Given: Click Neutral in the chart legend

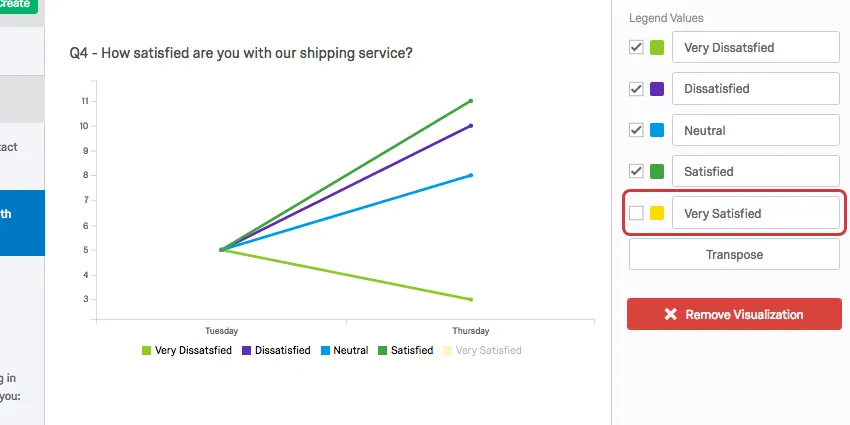Looking at the screenshot, I should click(344, 351).
